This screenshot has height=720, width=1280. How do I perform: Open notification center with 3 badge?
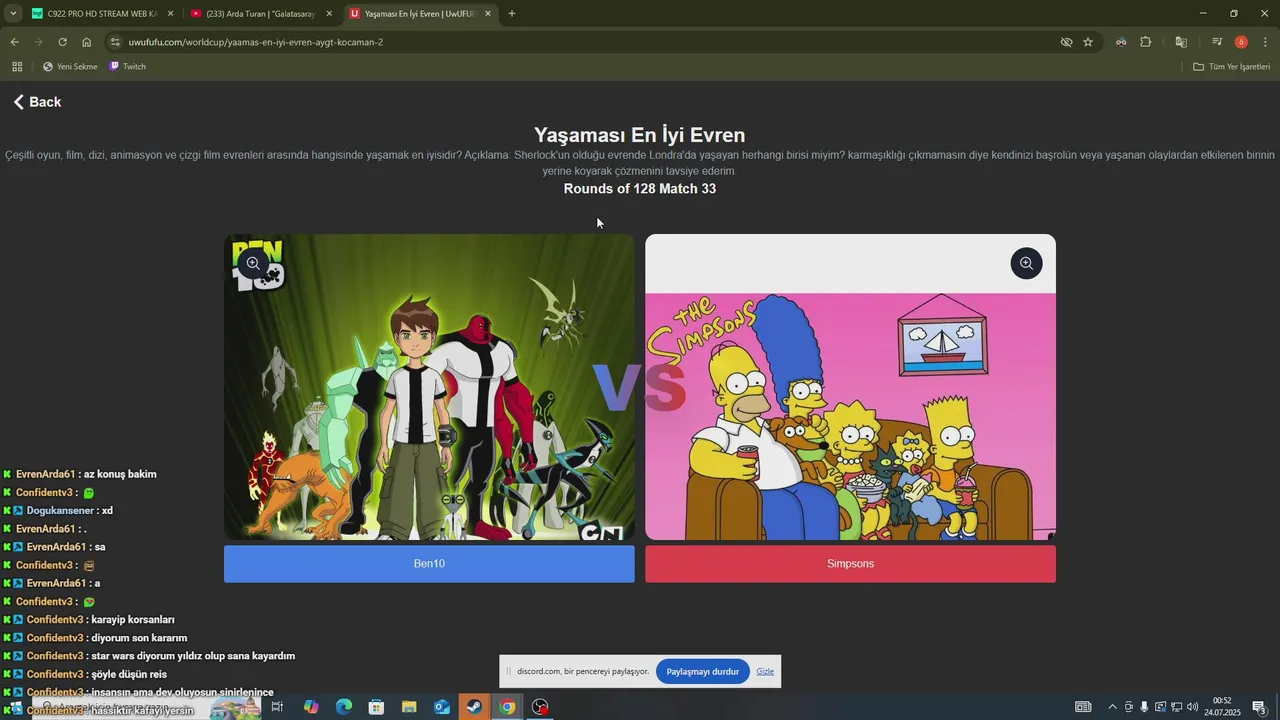1259,707
